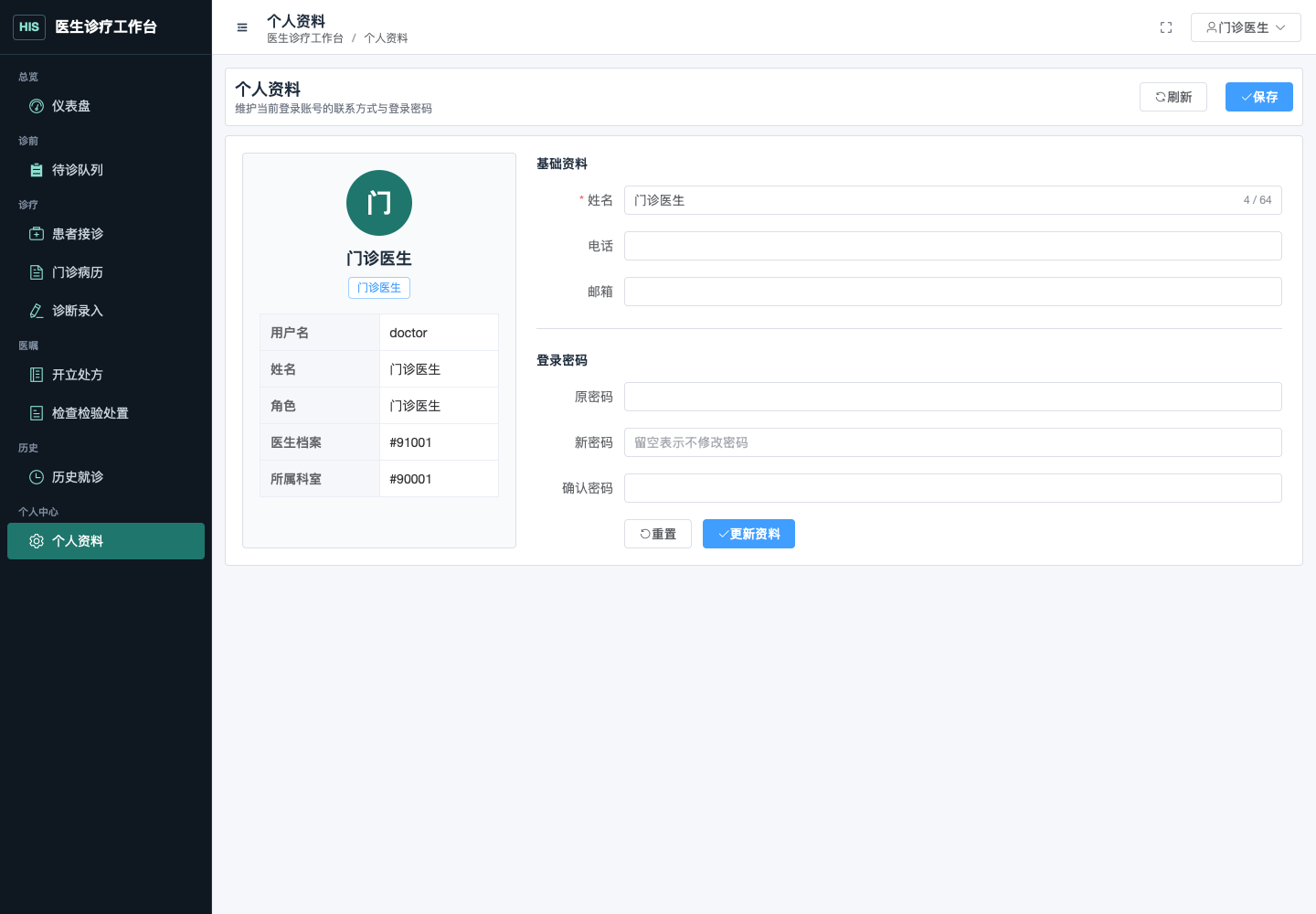Focus the 新密码 input field

(953, 442)
